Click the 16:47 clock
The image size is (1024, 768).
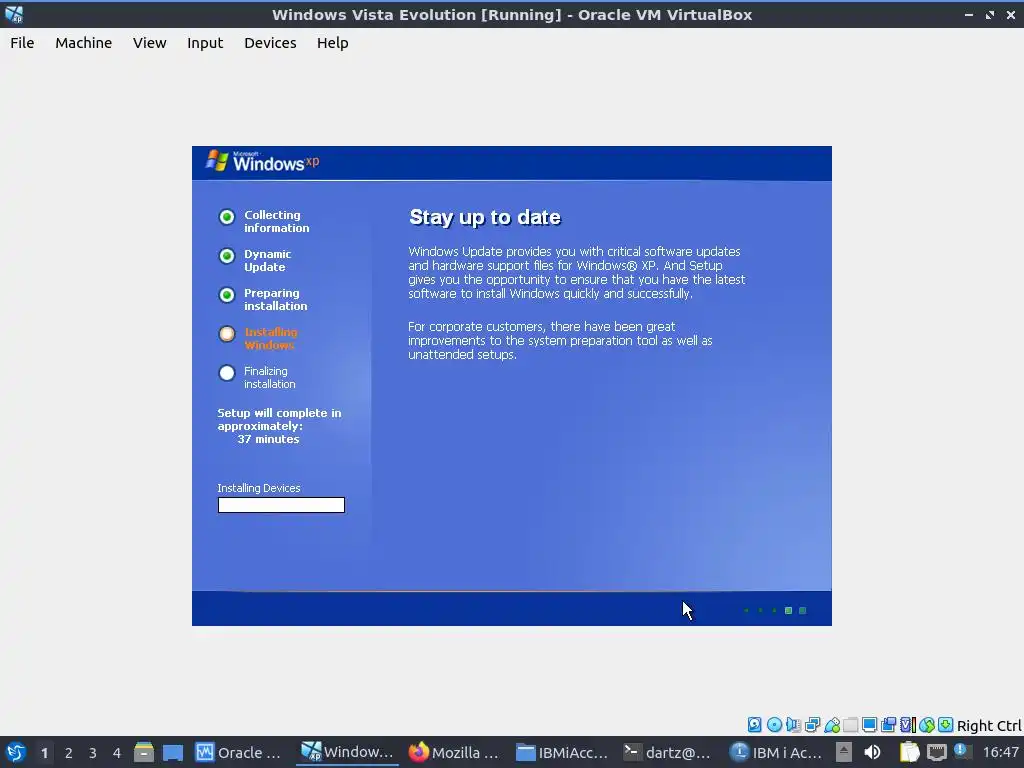1000,752
